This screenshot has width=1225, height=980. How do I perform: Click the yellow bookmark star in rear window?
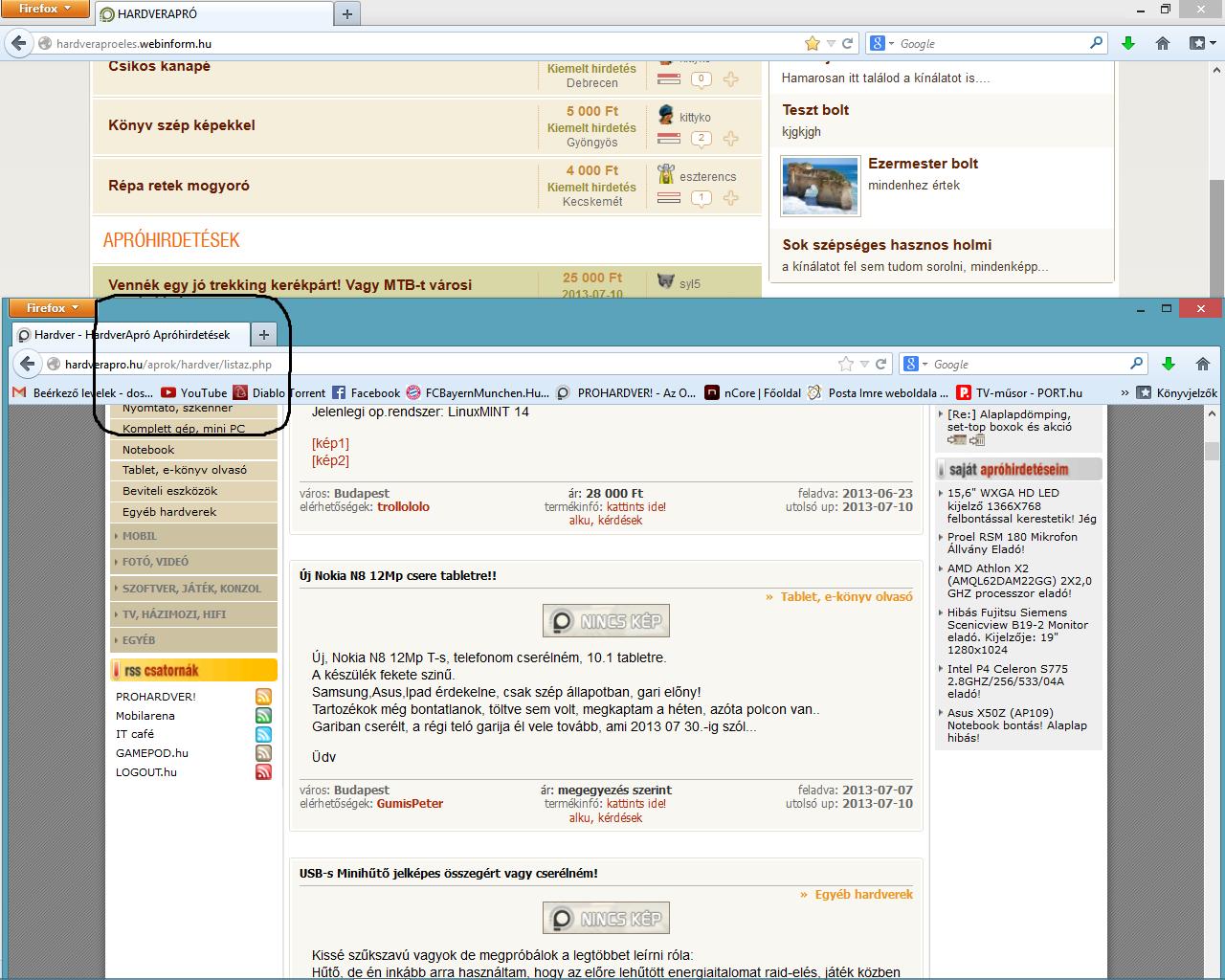point(813,43)
